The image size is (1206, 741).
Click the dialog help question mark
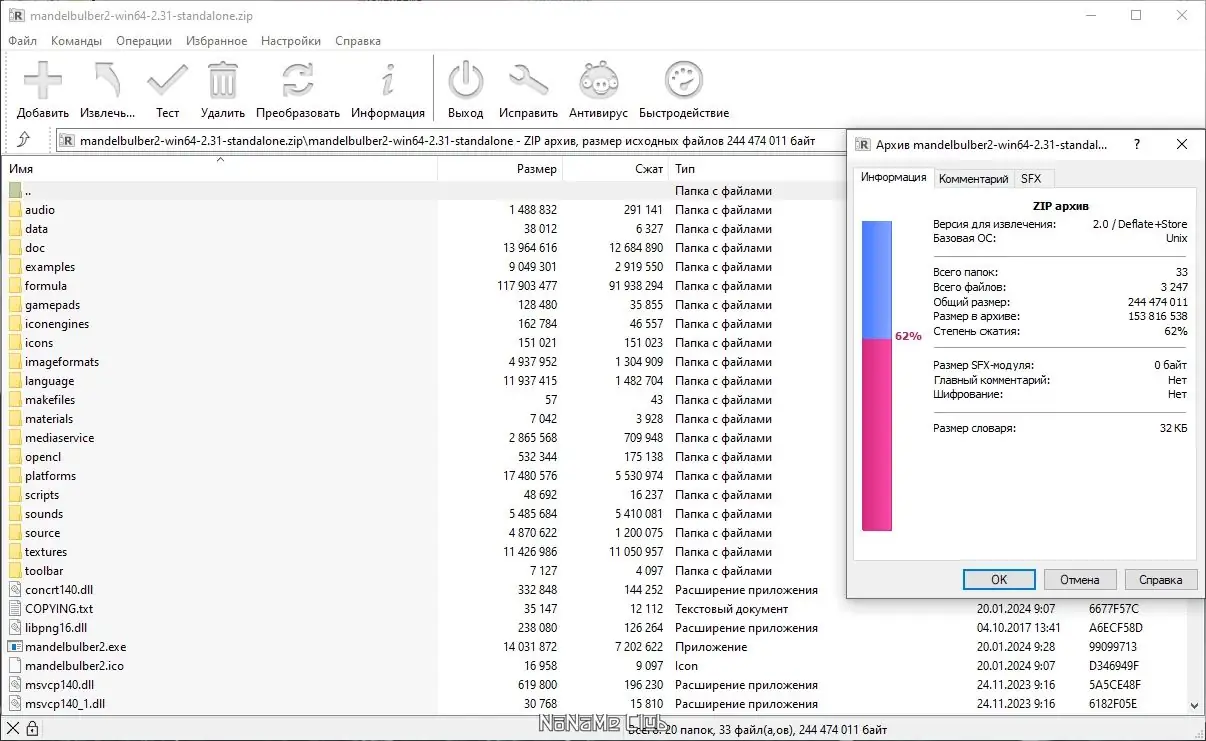[1137, 144]
